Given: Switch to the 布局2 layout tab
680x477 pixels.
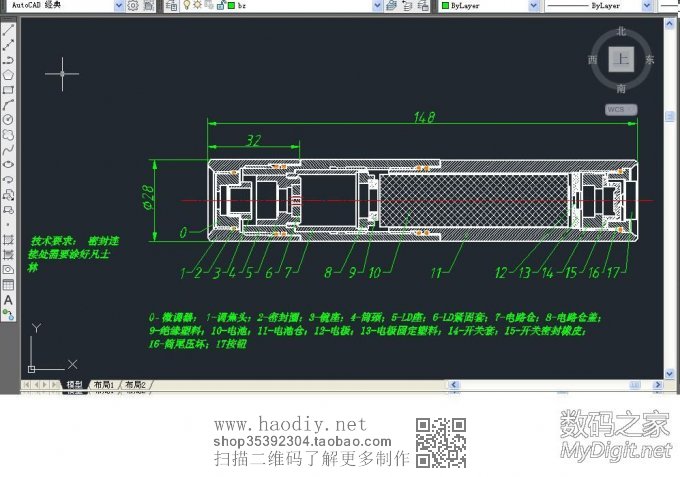Looking at the screenshot, I should tap(133, 384).
